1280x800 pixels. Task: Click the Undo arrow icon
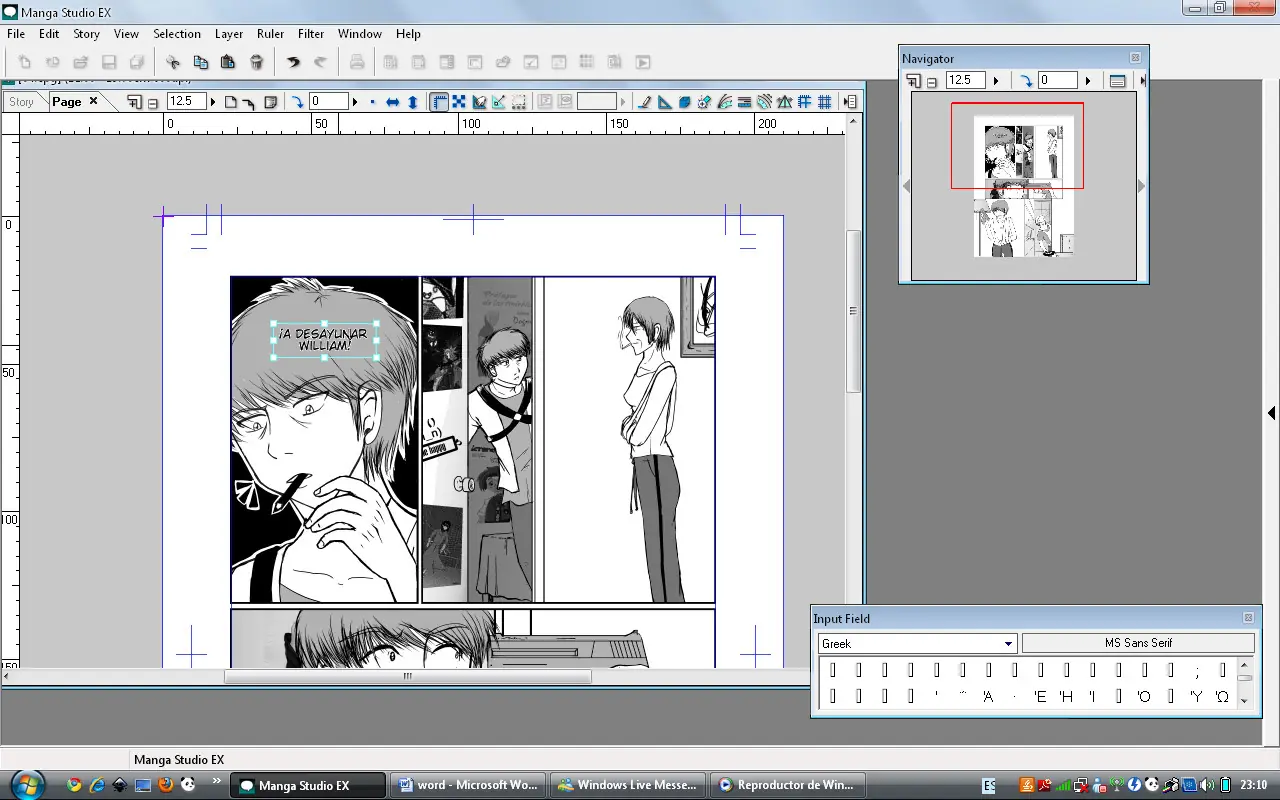293,62
